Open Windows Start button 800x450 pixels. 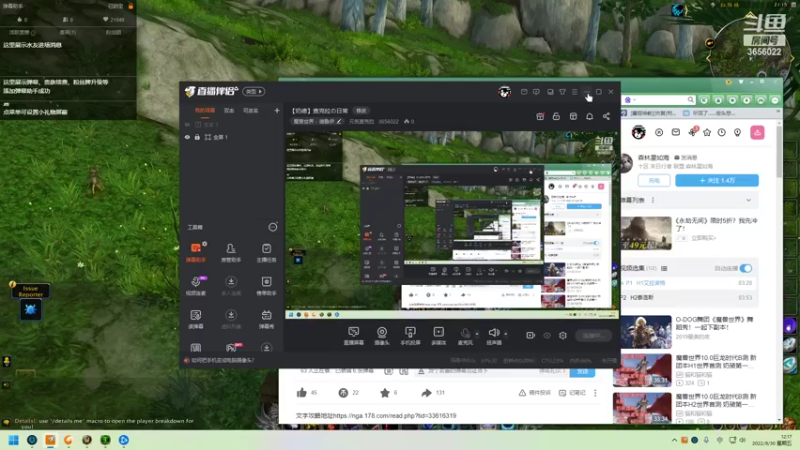click(13, 440)
